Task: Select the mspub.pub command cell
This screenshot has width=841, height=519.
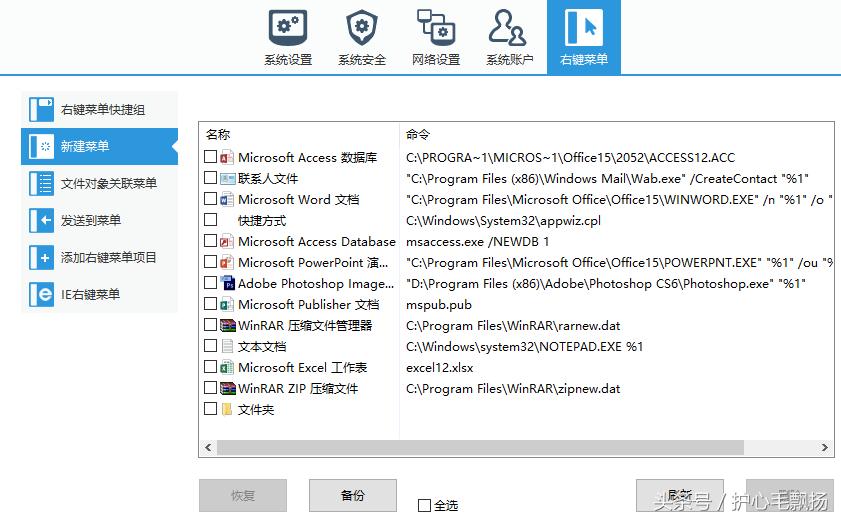Action: 439,305
